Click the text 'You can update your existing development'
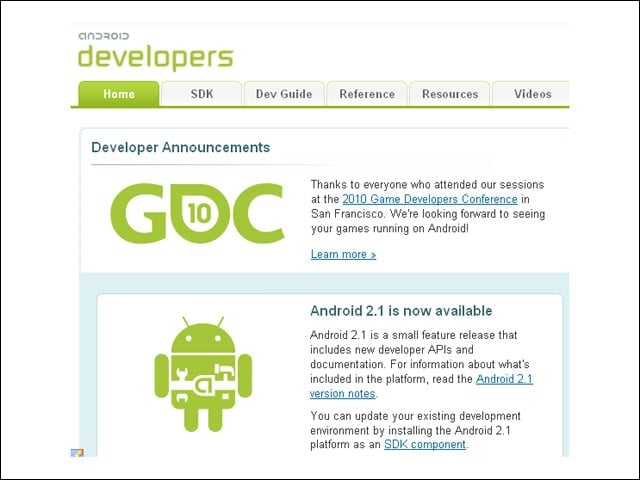 415,416
